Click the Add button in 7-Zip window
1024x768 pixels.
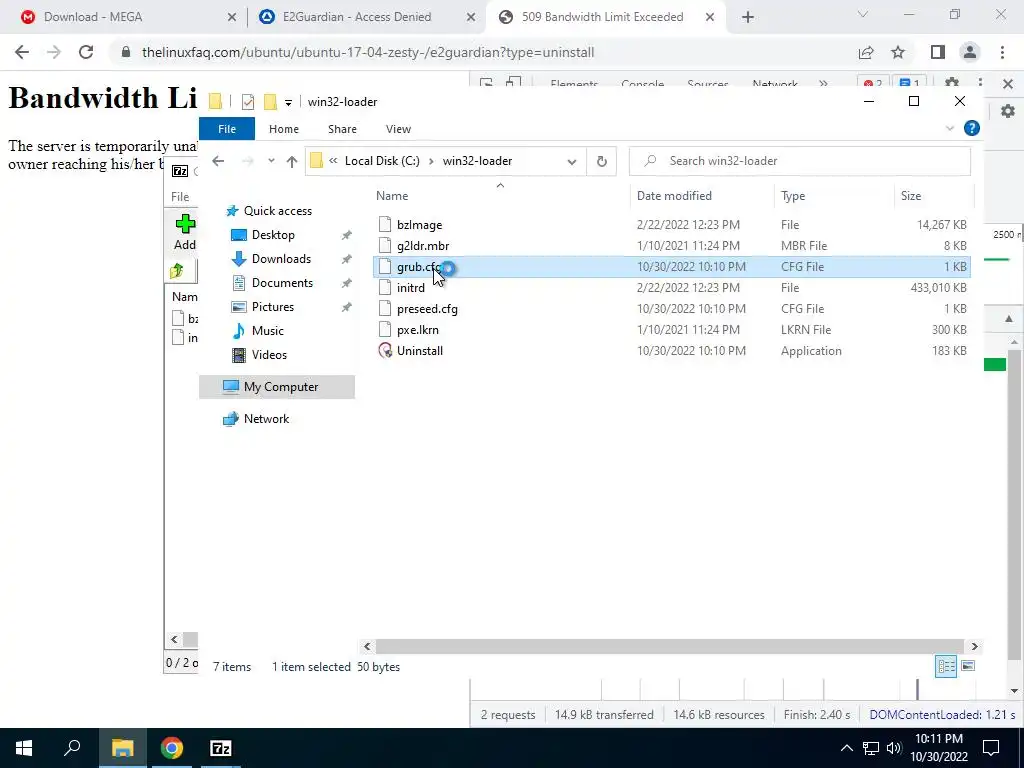point(185,232)
